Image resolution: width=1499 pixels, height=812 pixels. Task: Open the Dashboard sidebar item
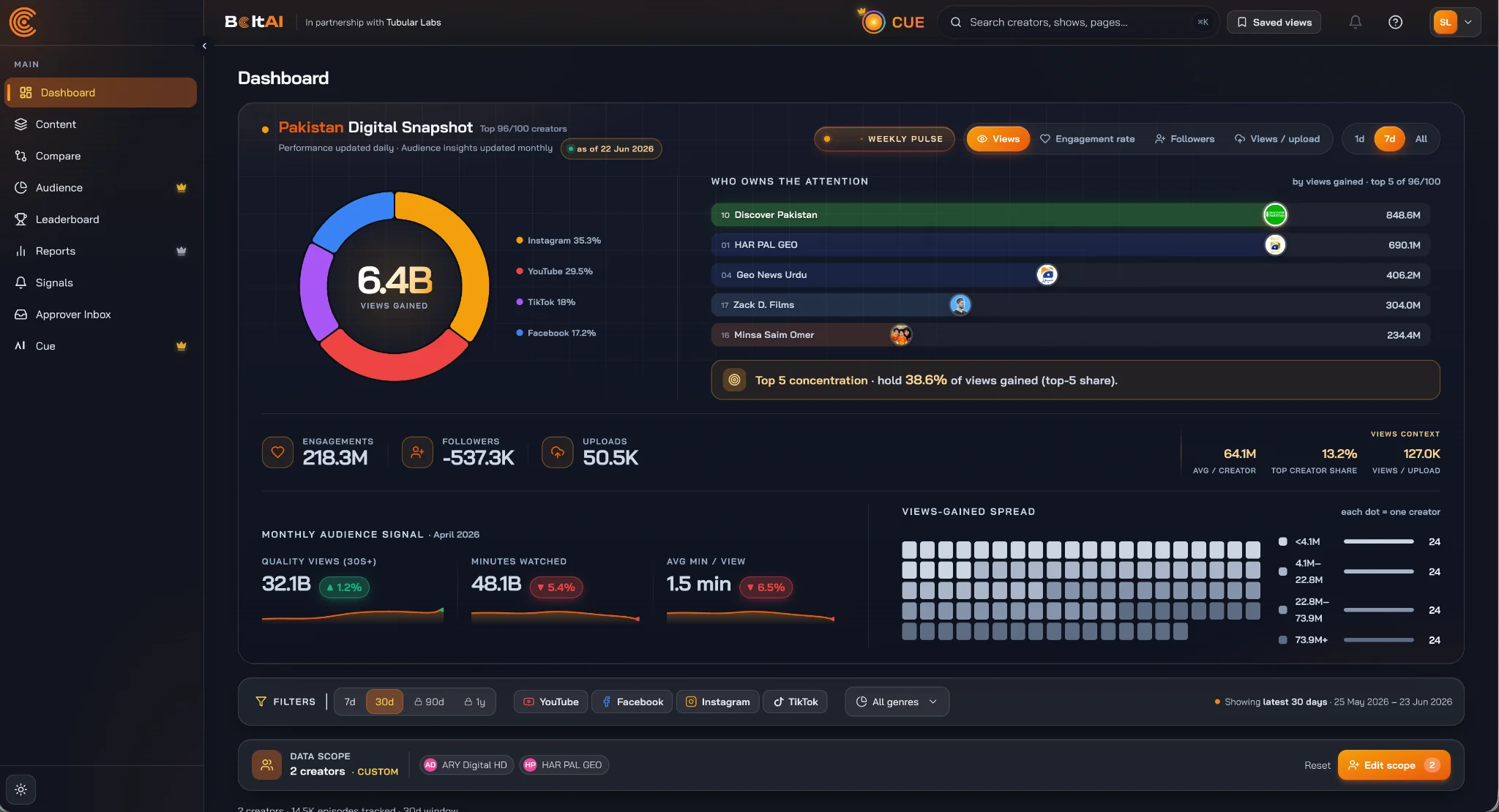(101, 93)
